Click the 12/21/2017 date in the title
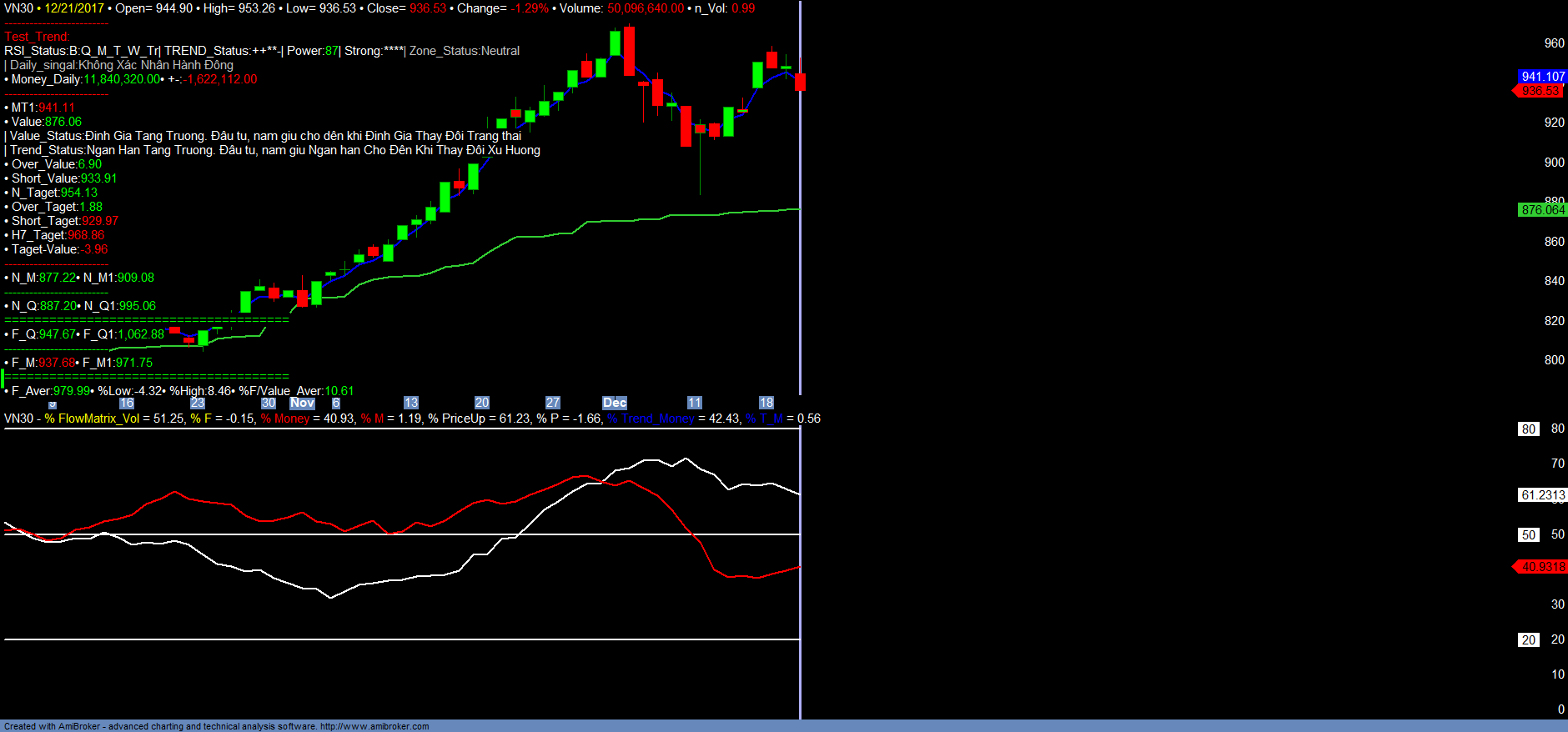 click(74, 8)
